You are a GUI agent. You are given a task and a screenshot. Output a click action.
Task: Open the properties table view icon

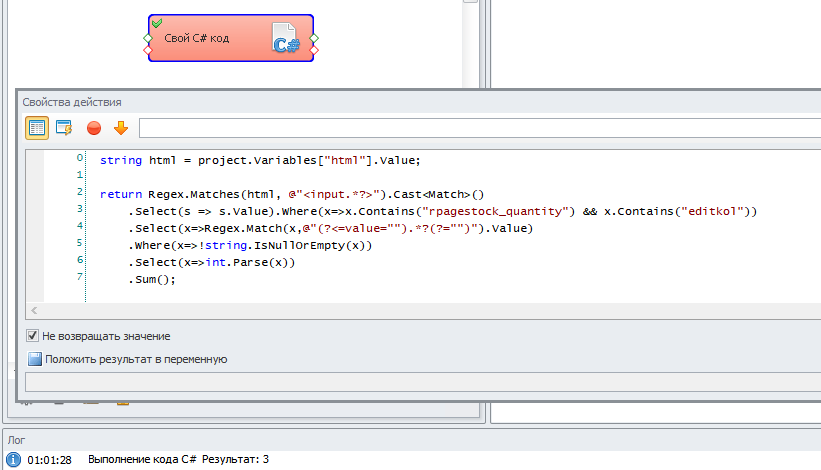click(x=37, y=128)
